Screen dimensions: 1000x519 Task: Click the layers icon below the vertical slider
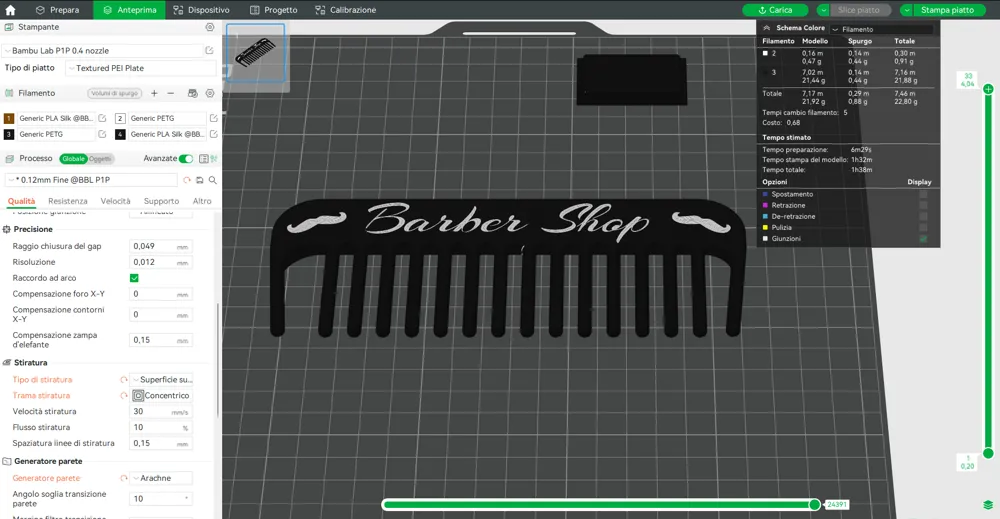tap(988, 505)
